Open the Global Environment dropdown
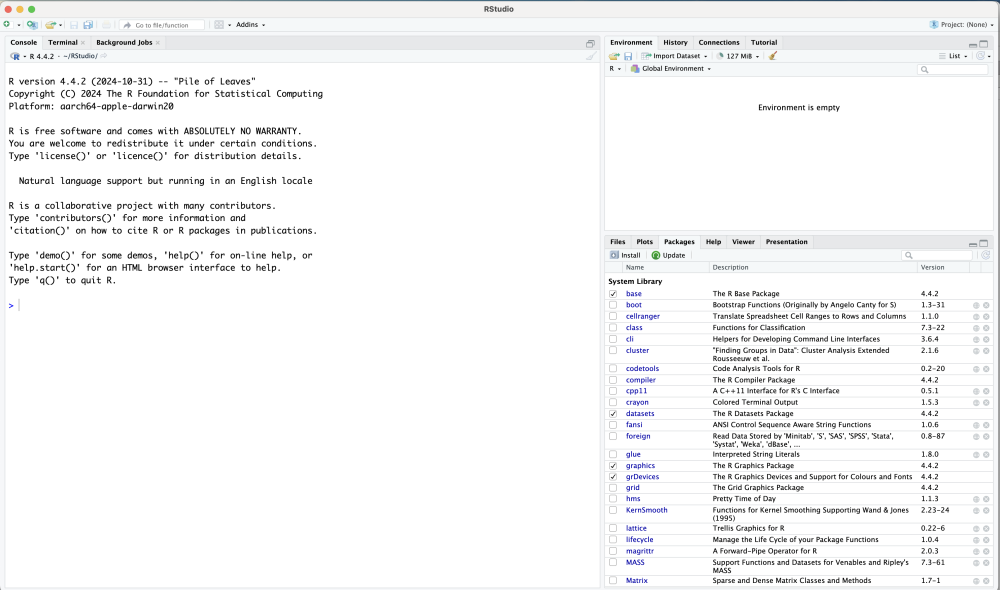 [671, 69]
